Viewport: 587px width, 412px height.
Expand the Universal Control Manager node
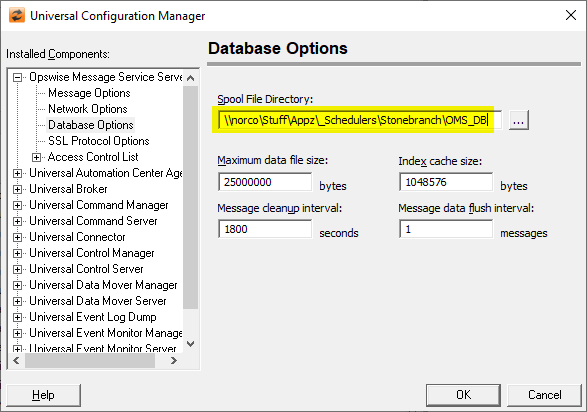(x=17, y=254)
